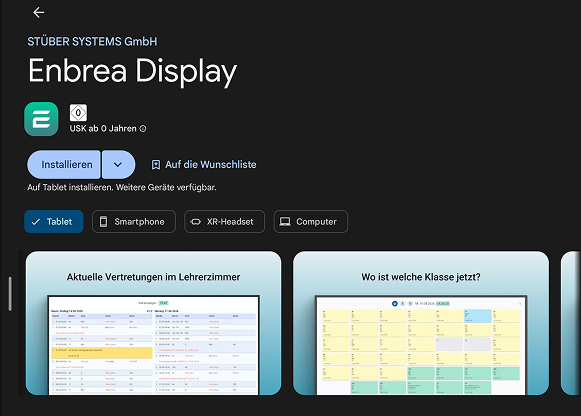This screenshot has height=416, width=581.
Task: Install the Enbrea Display app
Action: [x=64, y=164]
